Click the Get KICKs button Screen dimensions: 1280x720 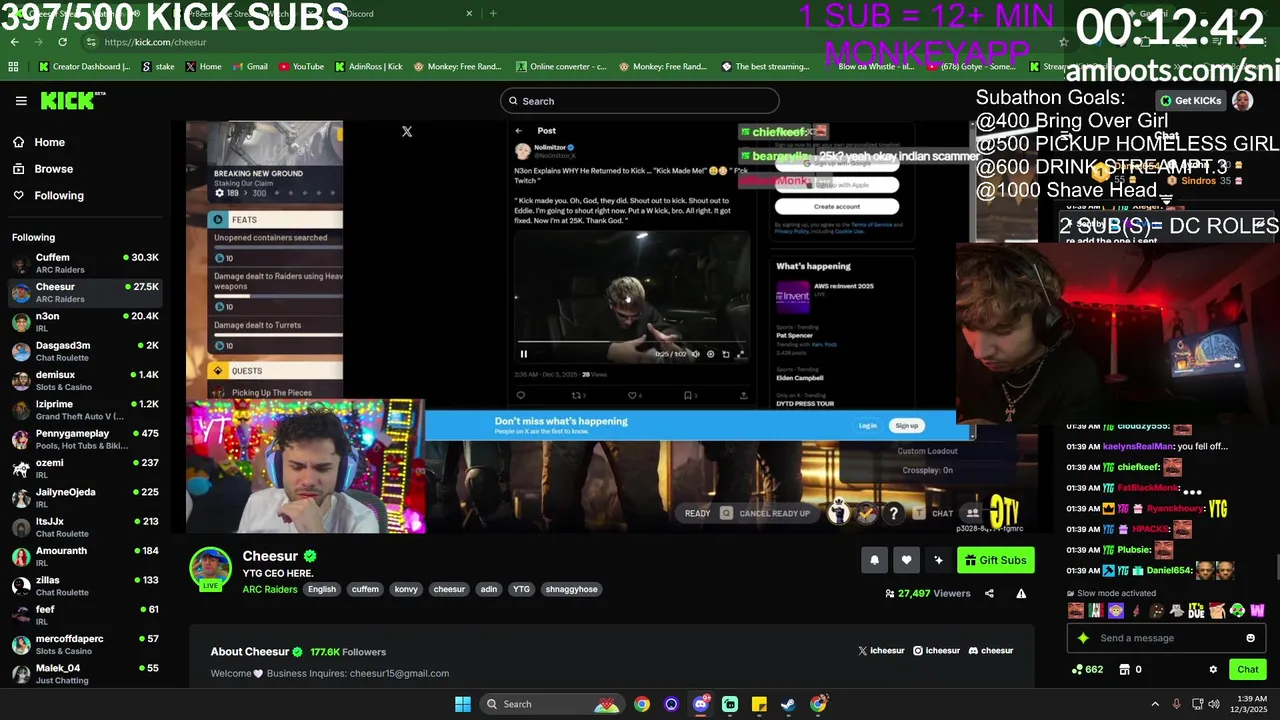(1190, 101)
